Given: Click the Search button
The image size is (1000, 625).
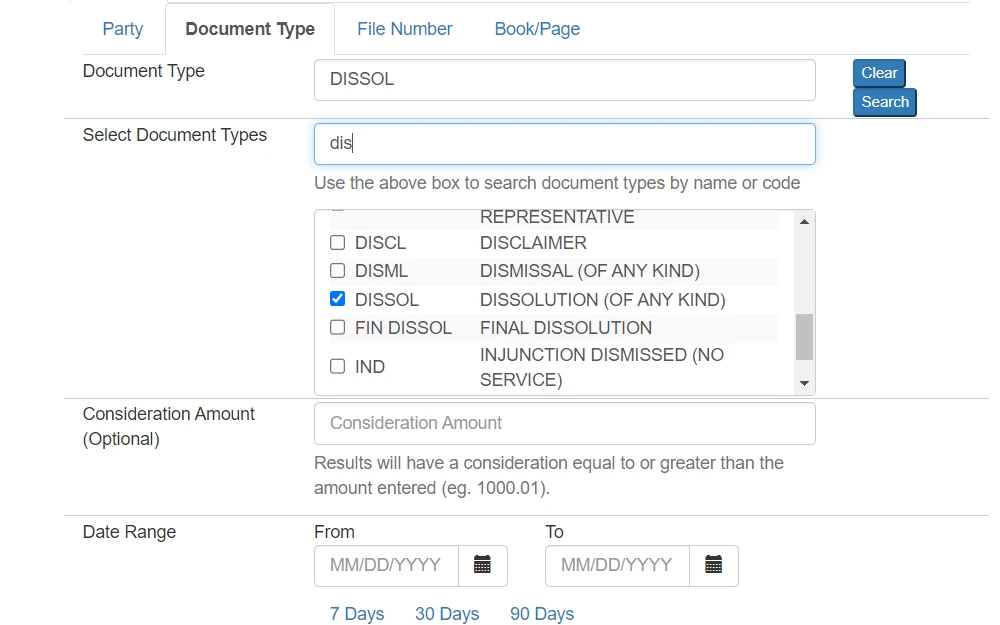Looking at the screenshot, I should 884,102.
